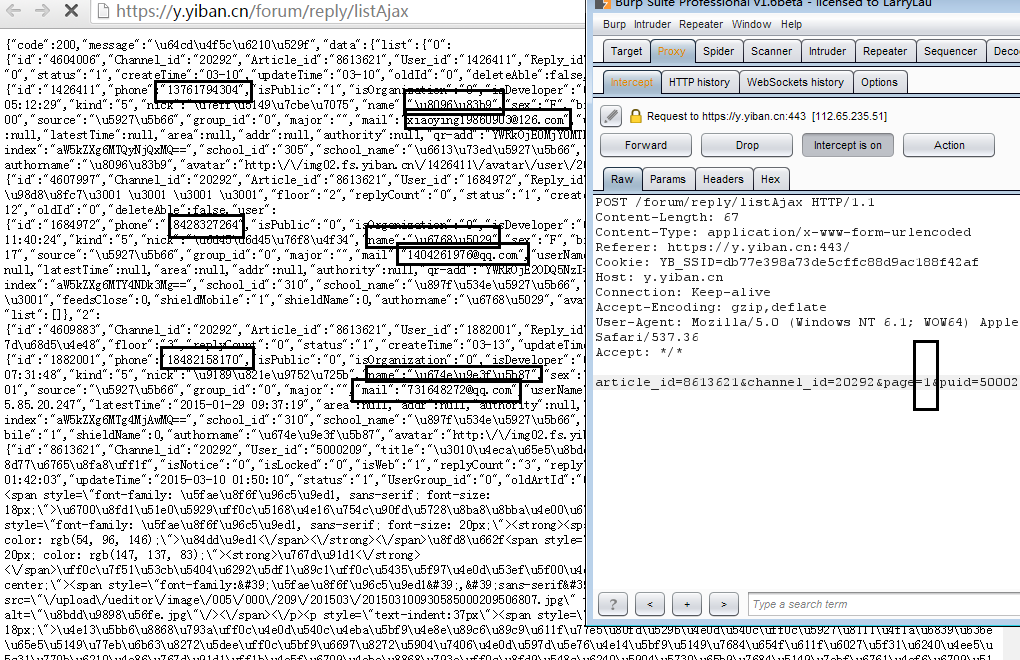1020x660 pixels.
Task: Click the Accept-Encoding header line
Action: [x=711, y=307]
